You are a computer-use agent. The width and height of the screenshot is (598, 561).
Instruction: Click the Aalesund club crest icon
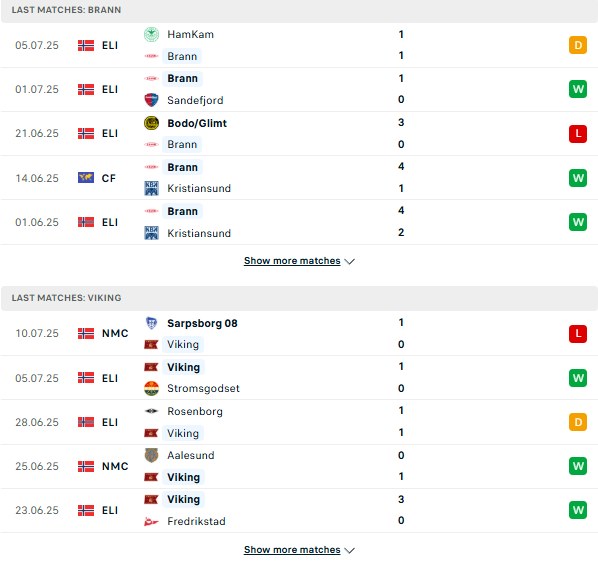point(151,455)
